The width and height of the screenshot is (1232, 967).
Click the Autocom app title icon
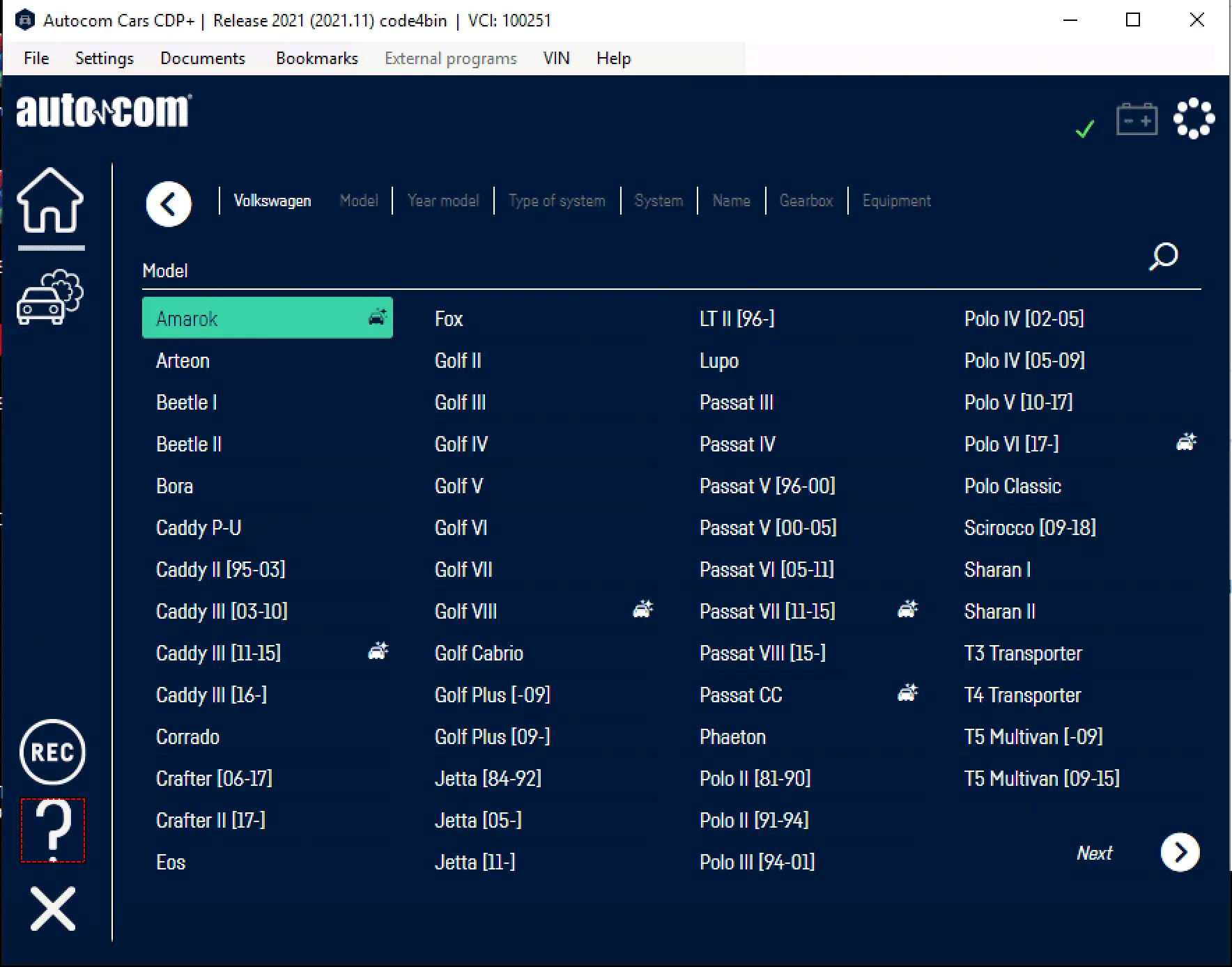click(x=24, y=20)
